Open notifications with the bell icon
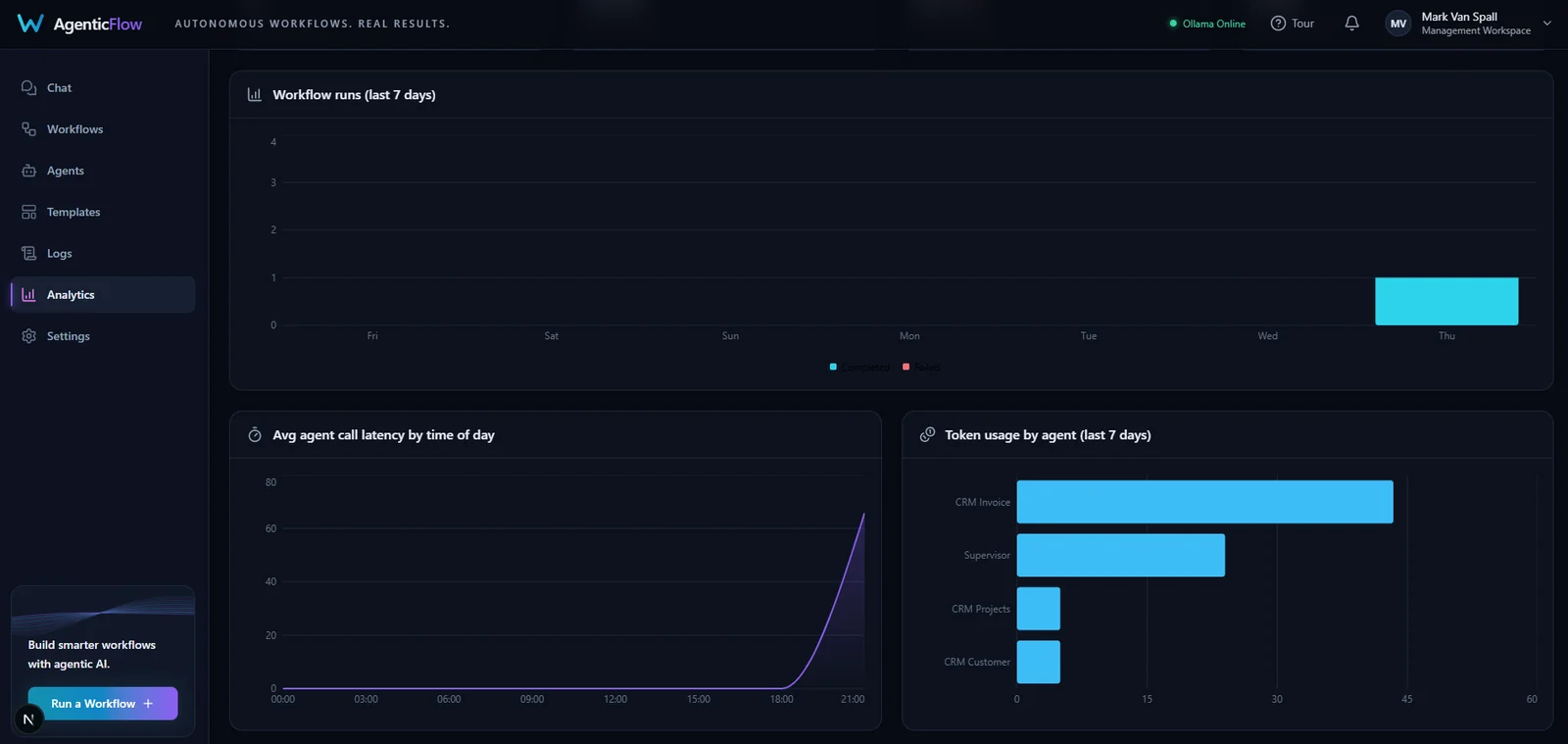This screenshot has width=1568, height=744. tap(1351, 24)
